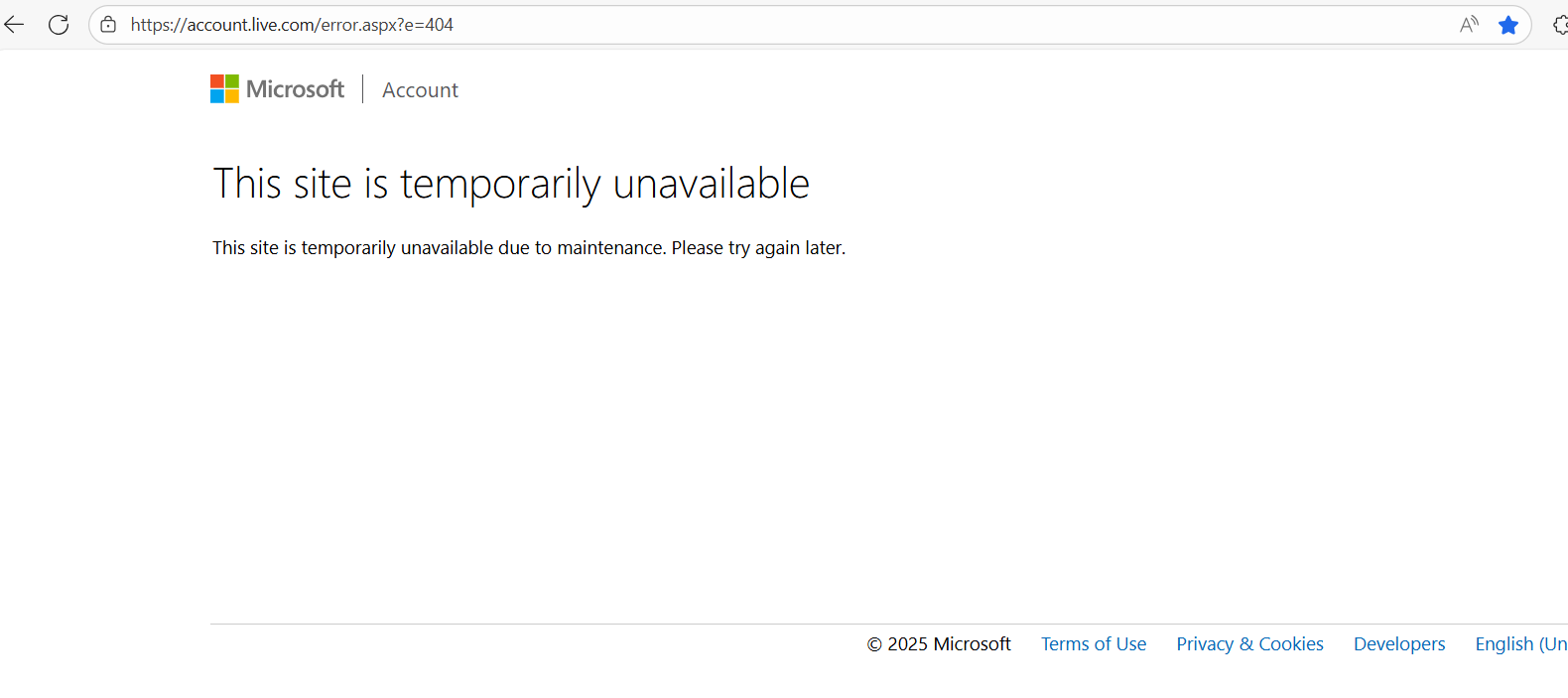
Task: Click the maintenance message paragraph
Action: [528, 247]
